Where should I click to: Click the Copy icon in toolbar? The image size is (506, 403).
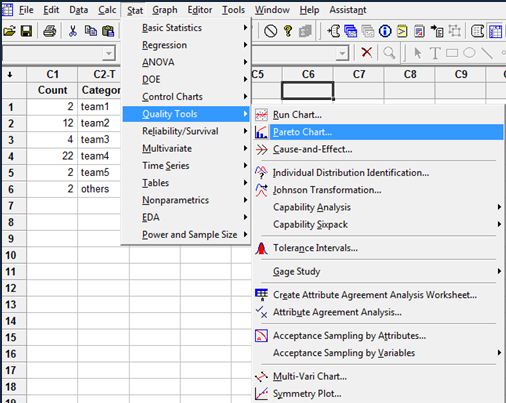pos(90,31)
